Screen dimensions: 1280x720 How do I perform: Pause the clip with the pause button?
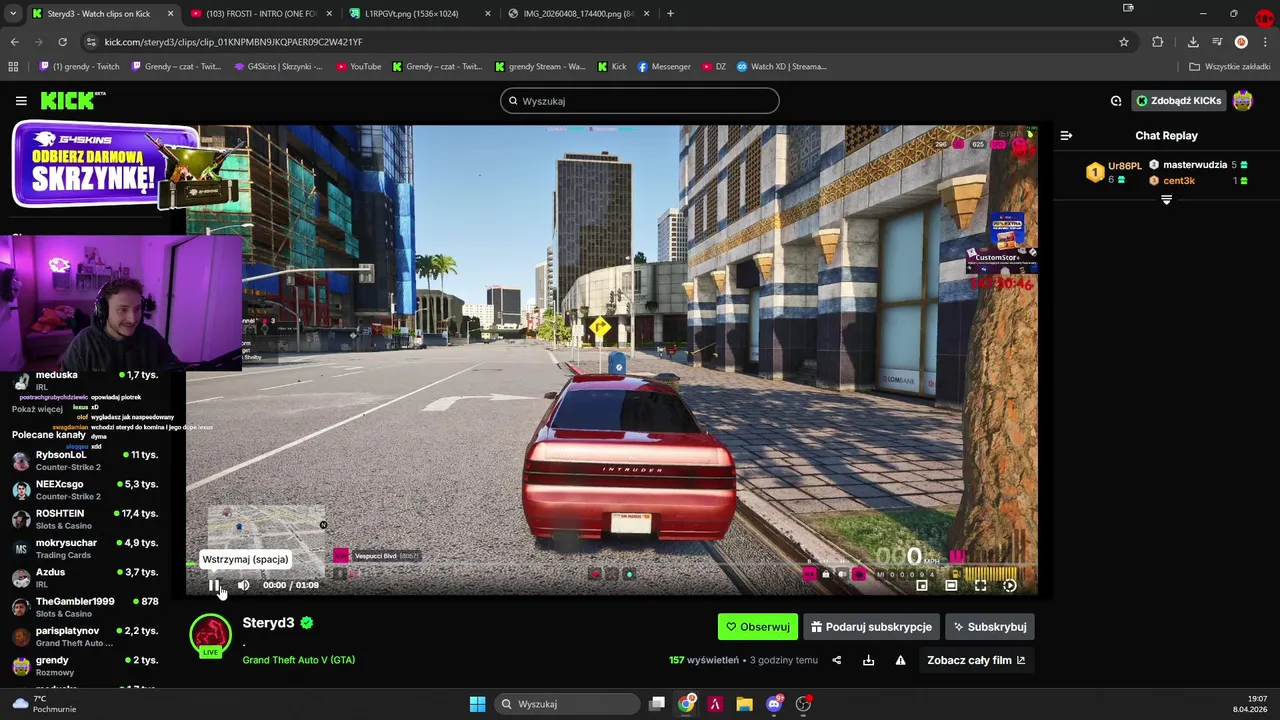point(214,585)
